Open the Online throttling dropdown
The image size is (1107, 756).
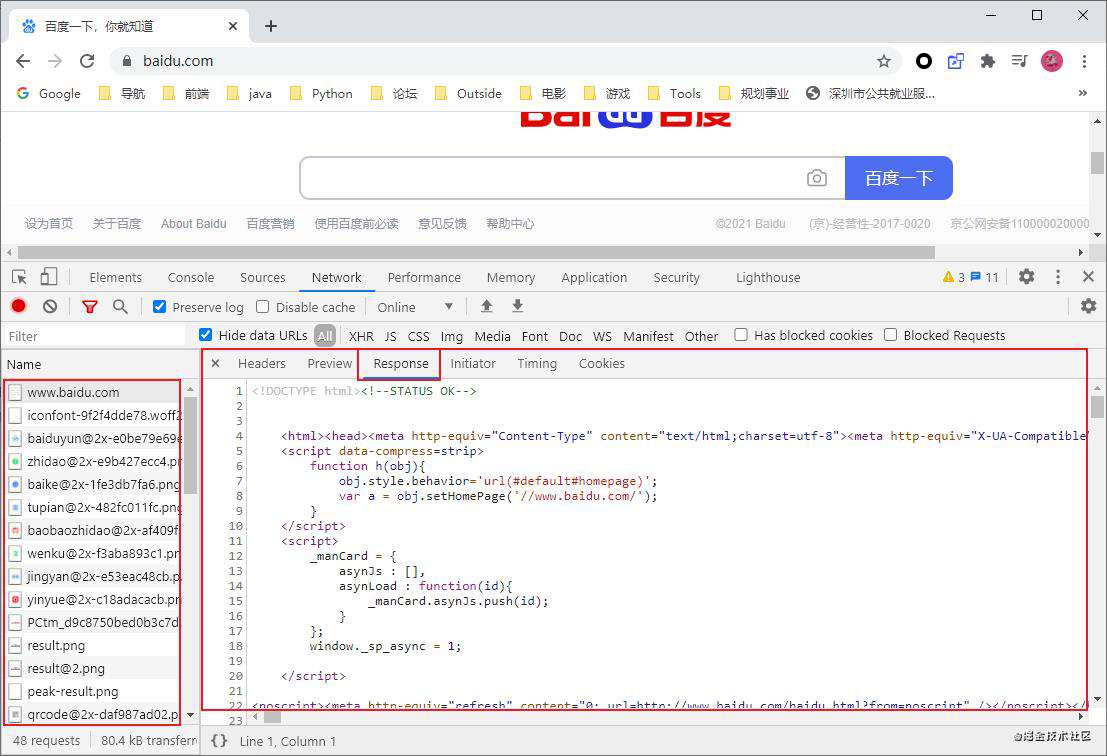[415, 307]
